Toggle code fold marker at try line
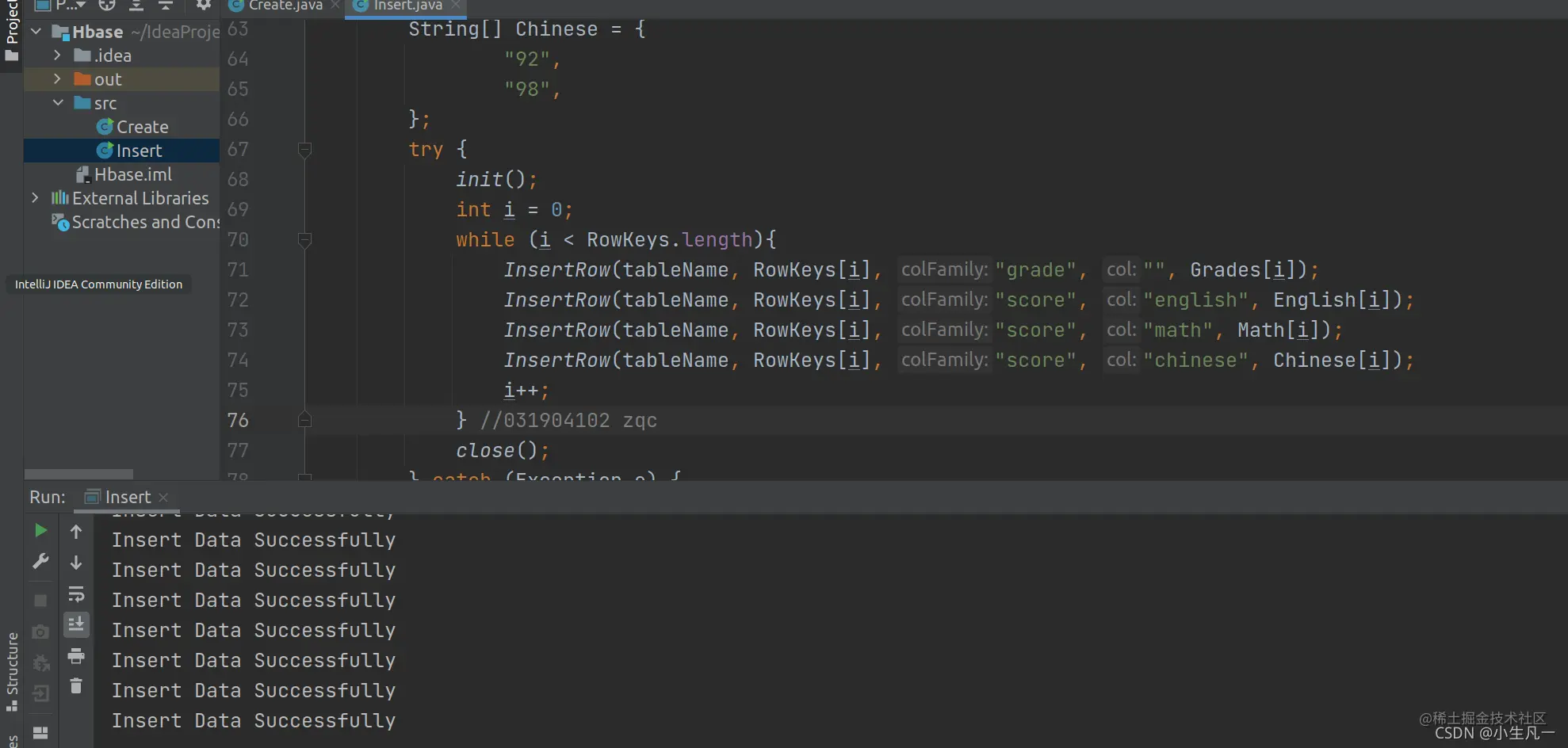This screenshot has height=748, width=1568. click(x=304, y=149)
